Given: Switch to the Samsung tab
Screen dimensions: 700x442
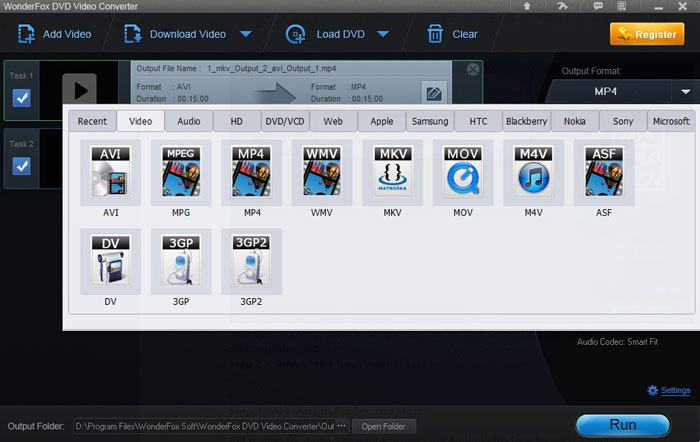Looking at the screenshot, I should click(x=430, y=121).
